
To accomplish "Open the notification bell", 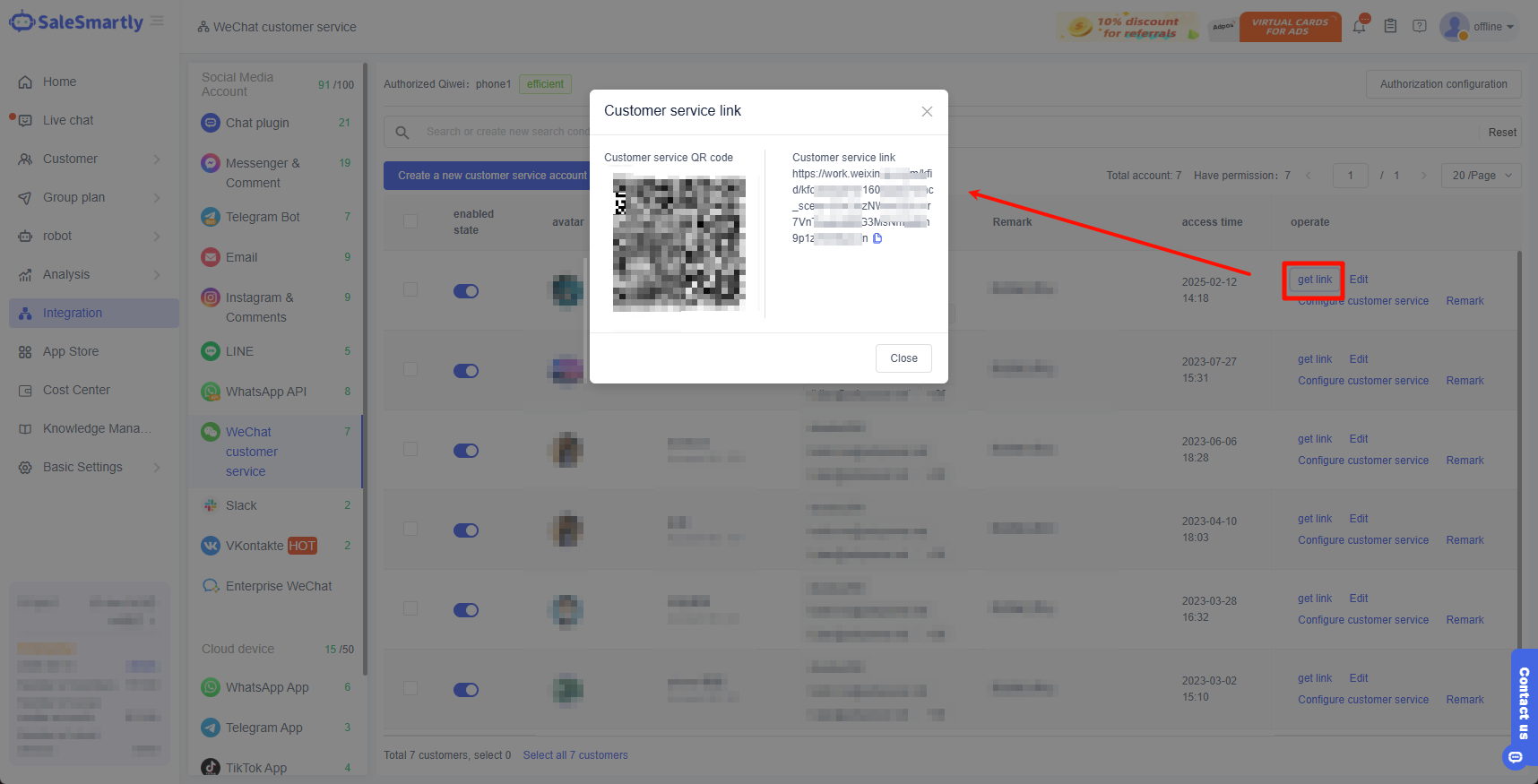I will pyautogui.click(x=1360, y=26).
